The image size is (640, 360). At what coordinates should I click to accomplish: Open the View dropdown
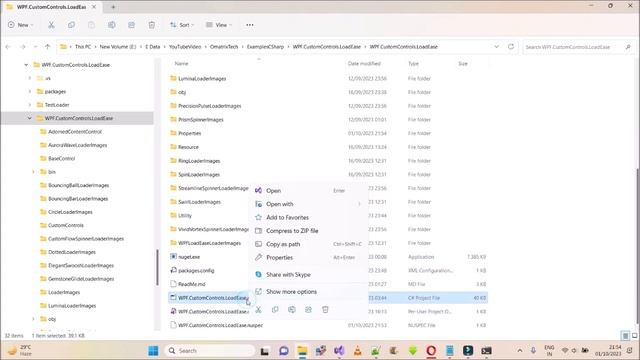(219, 25)
